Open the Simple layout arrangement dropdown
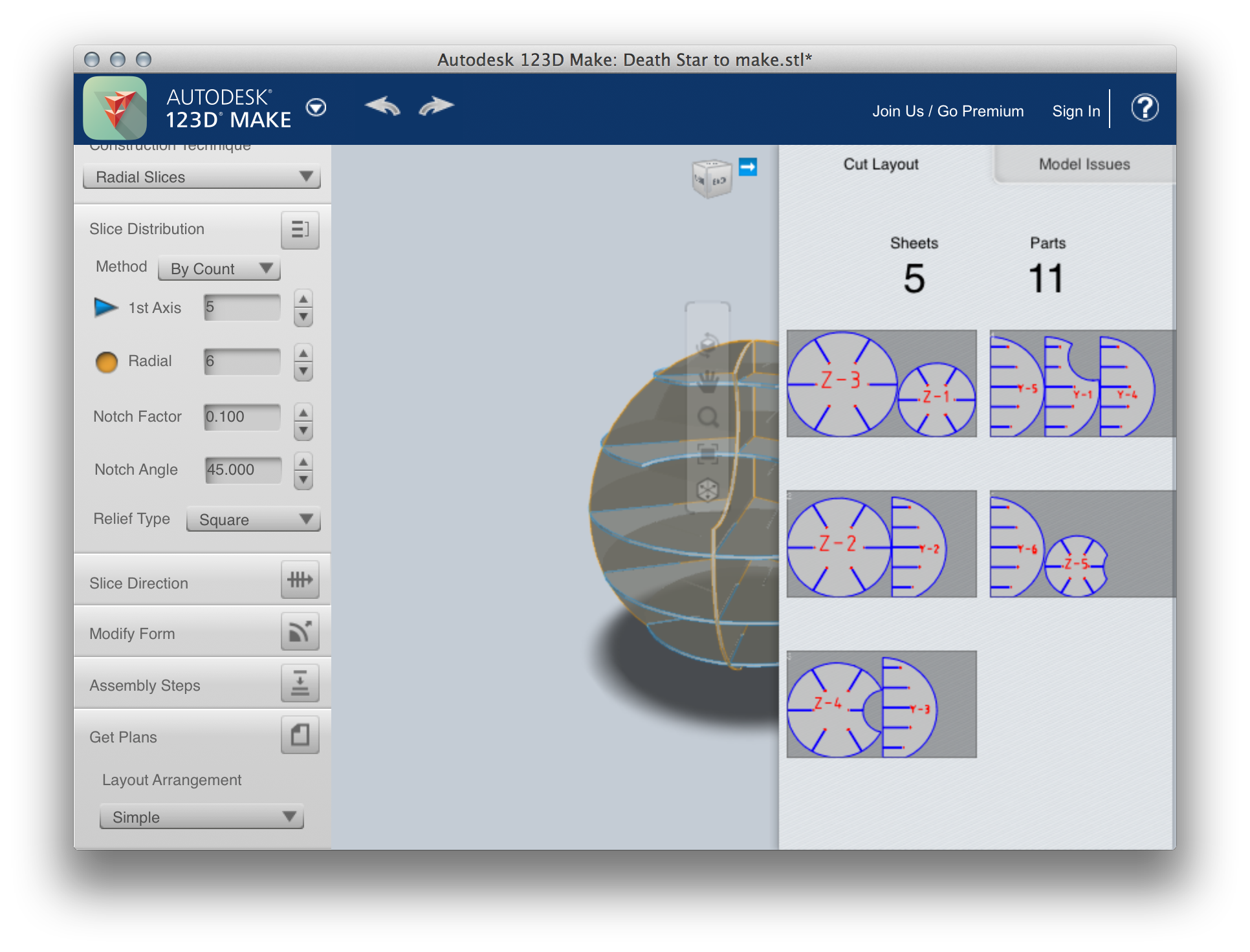The width and height of the screenshot is (1250, 952). (202, 817)
